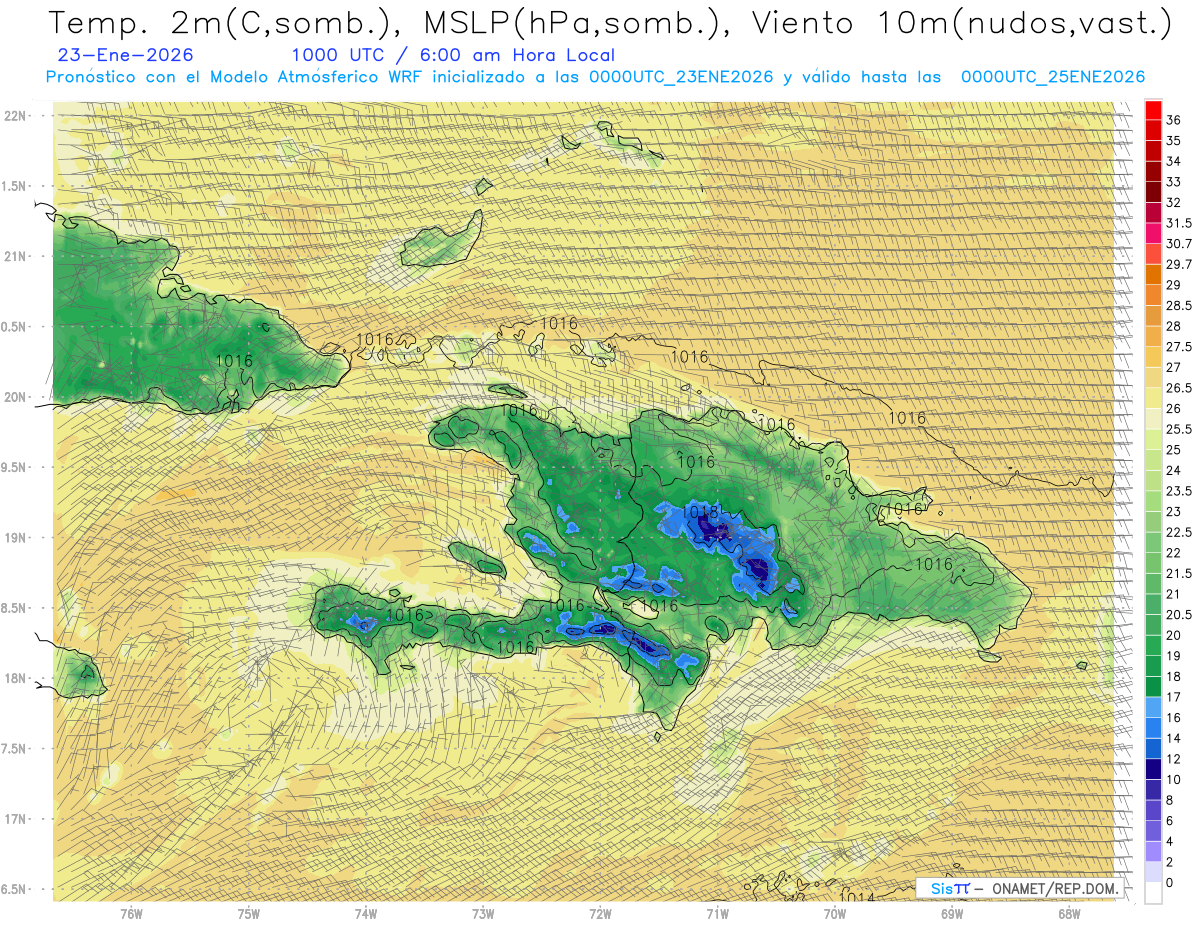
Task: Click the latitude axis label "20N"
Action: coord(14,397)
